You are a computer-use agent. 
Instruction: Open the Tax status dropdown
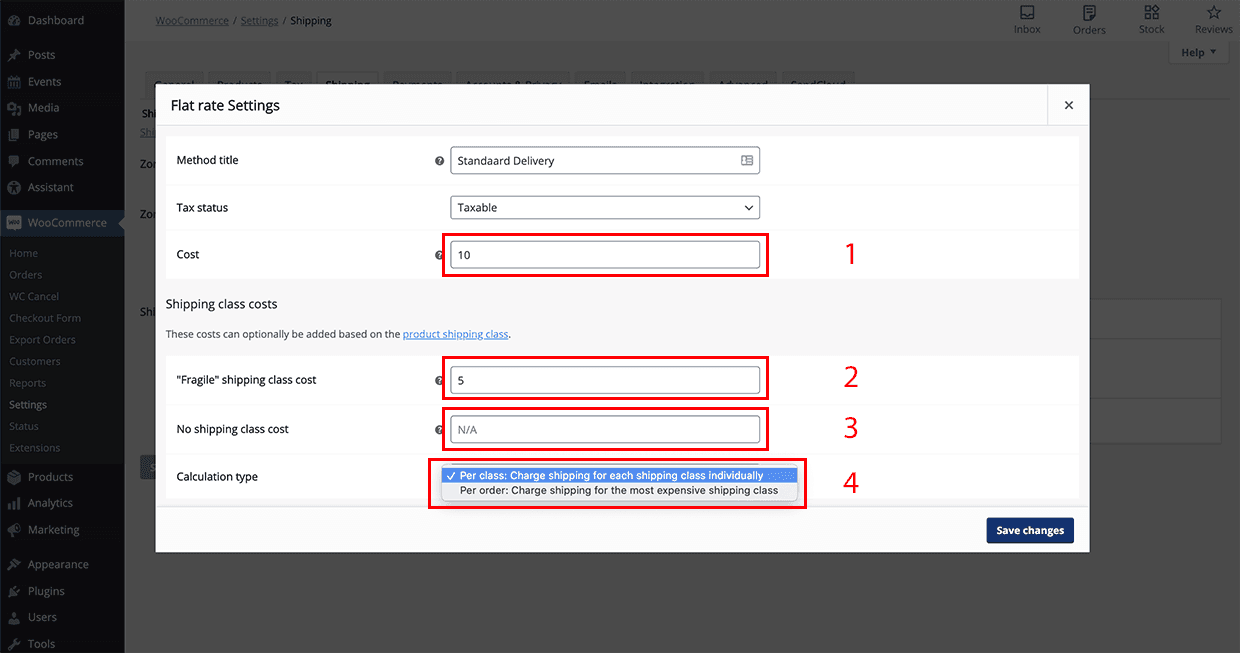(x=605, y=207)
